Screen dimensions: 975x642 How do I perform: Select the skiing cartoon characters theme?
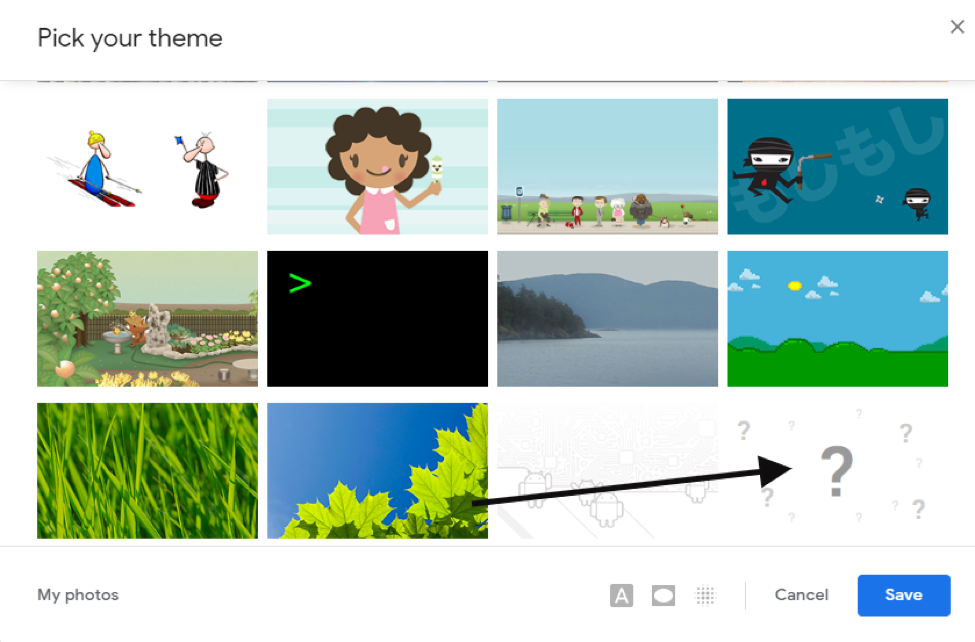pos(147,167)
